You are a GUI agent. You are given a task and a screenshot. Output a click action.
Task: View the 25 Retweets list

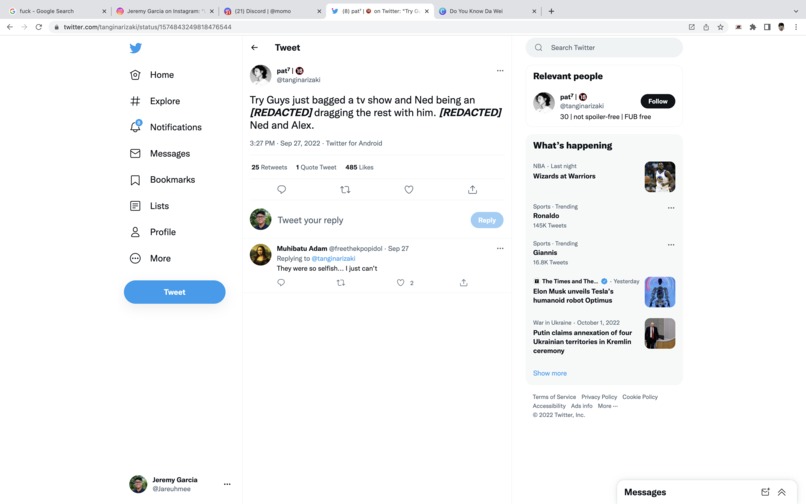(x=269, y=167)
